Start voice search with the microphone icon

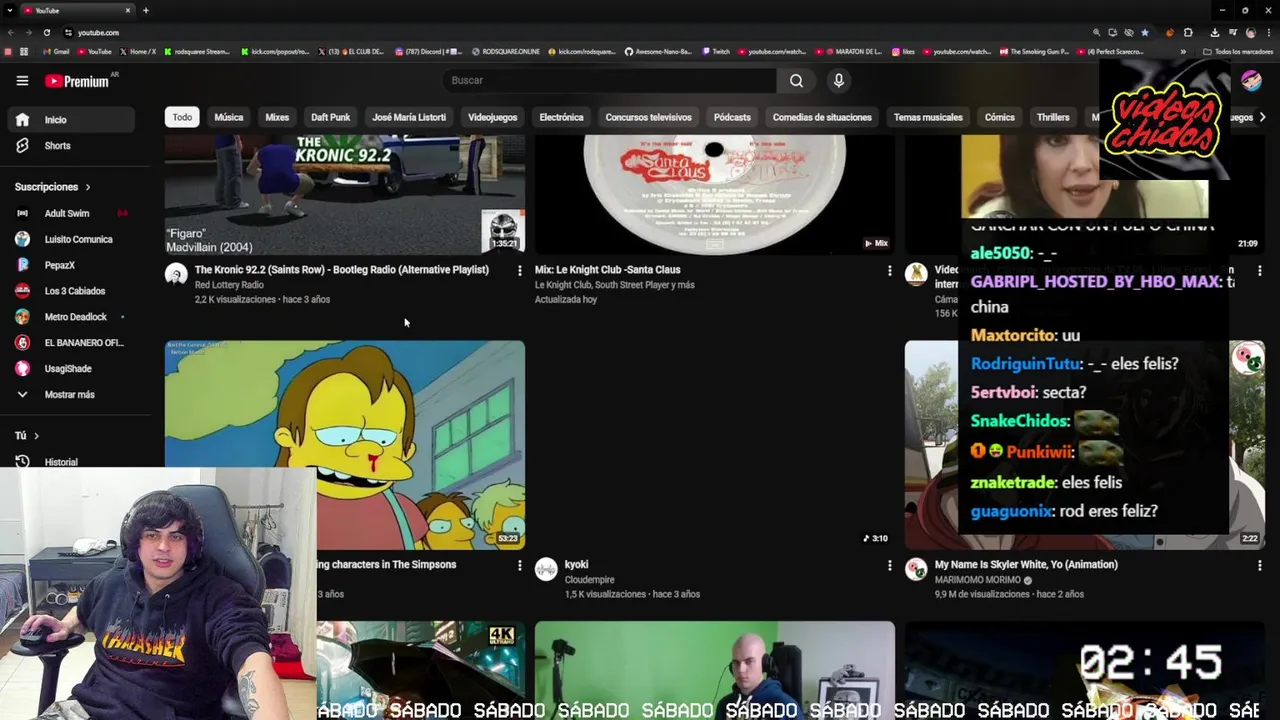pyautogui.click(x=839, y=81)
